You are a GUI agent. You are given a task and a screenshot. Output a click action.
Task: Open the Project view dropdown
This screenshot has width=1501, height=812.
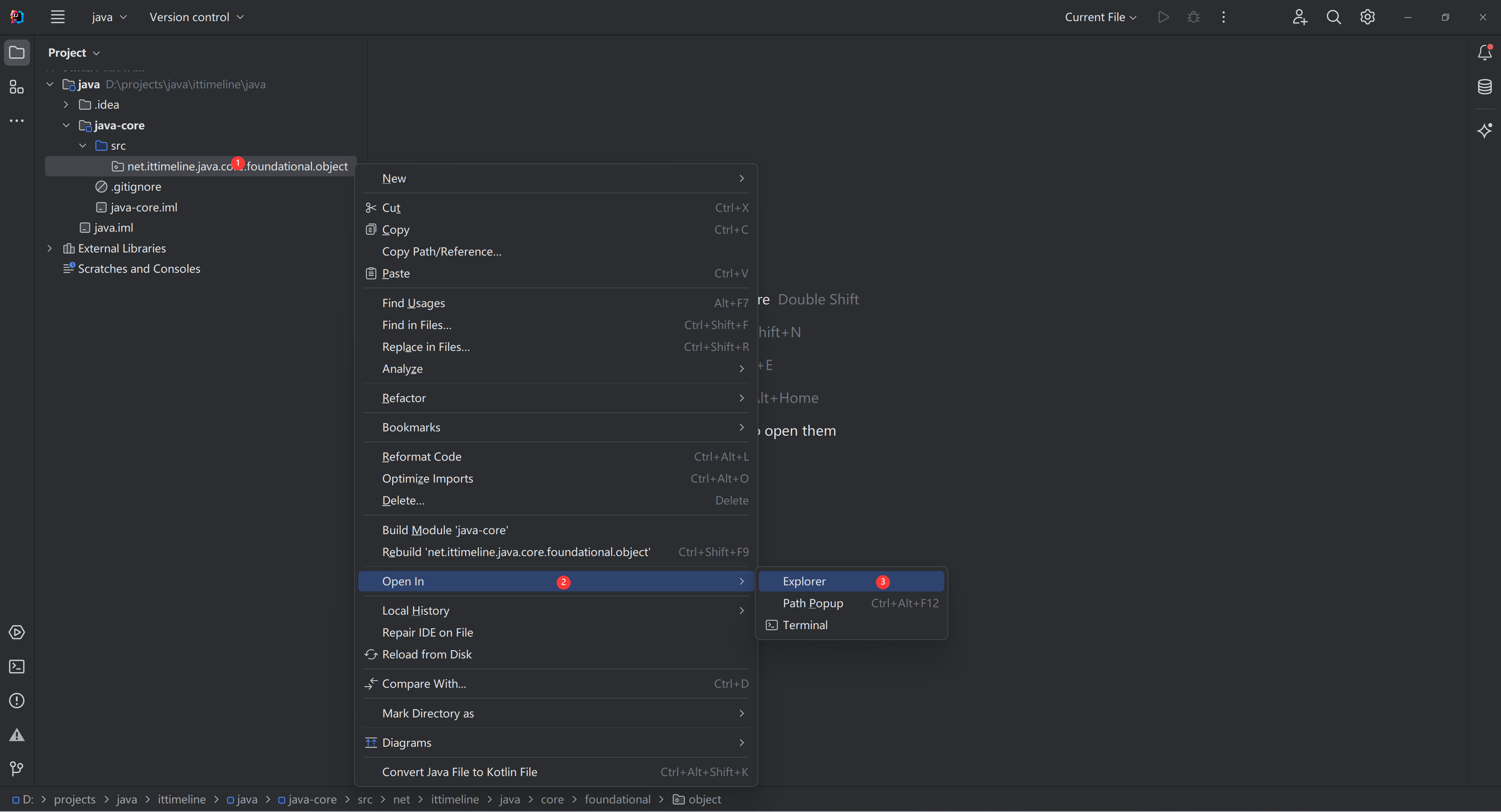coord(74,52)
